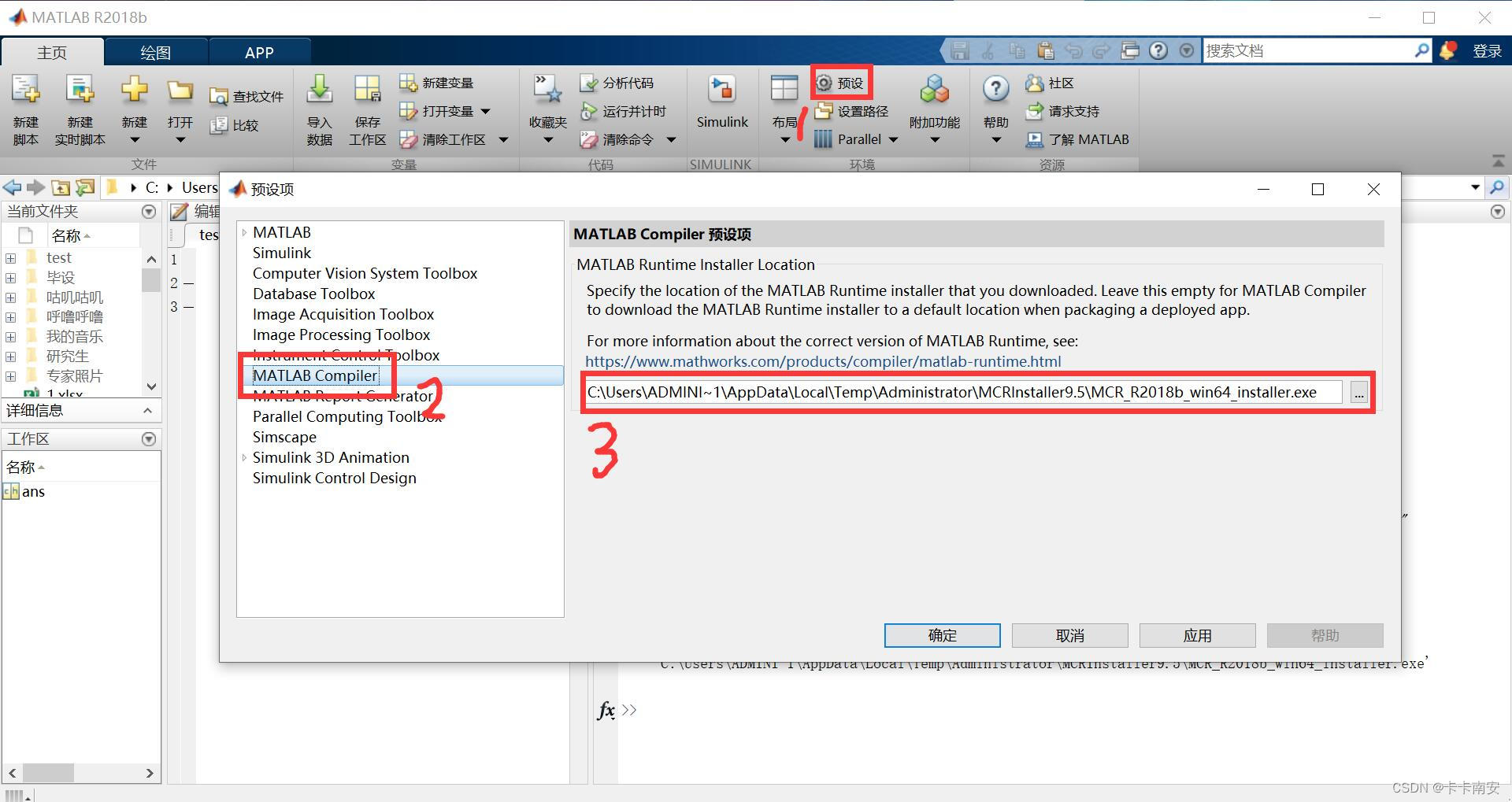Open the Clear Commands (清除命令) dropdown

(x=671, y=140)
